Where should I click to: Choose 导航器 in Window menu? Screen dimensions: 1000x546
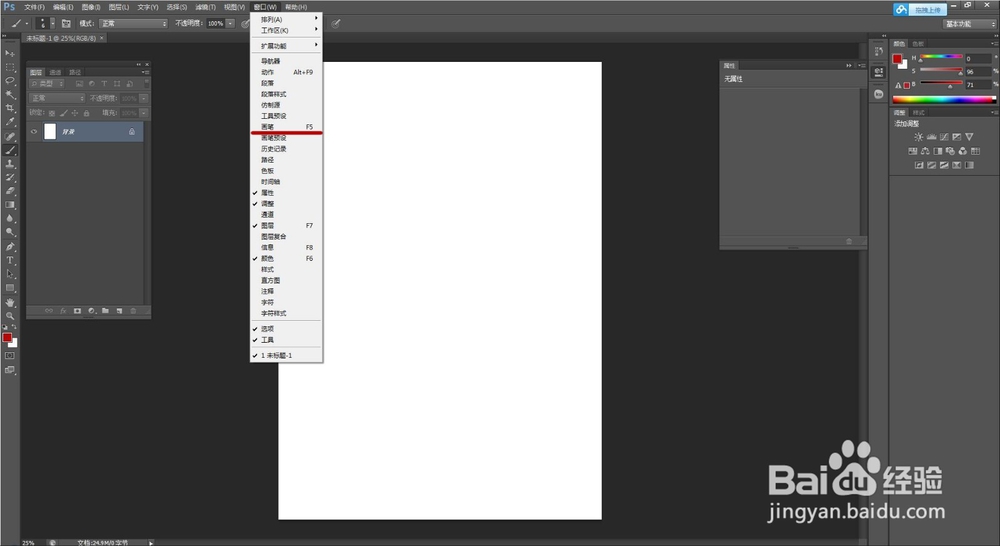click(286, 61)
